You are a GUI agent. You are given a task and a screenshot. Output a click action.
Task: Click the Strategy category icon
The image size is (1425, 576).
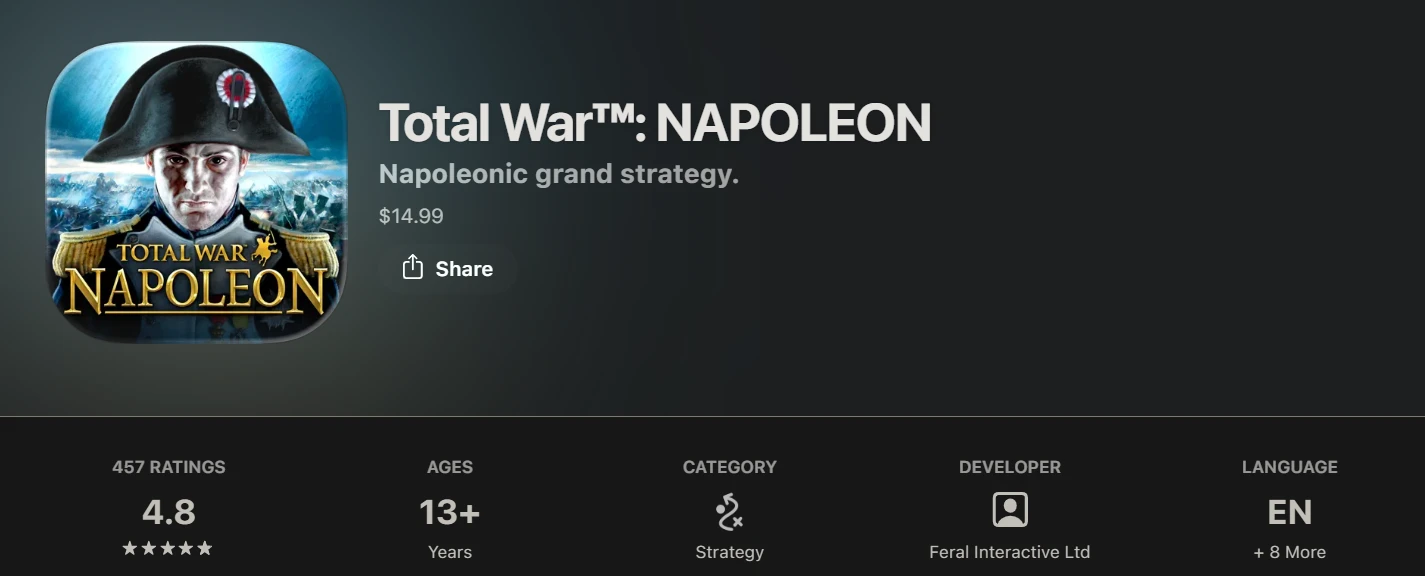[x=729, y=511]
